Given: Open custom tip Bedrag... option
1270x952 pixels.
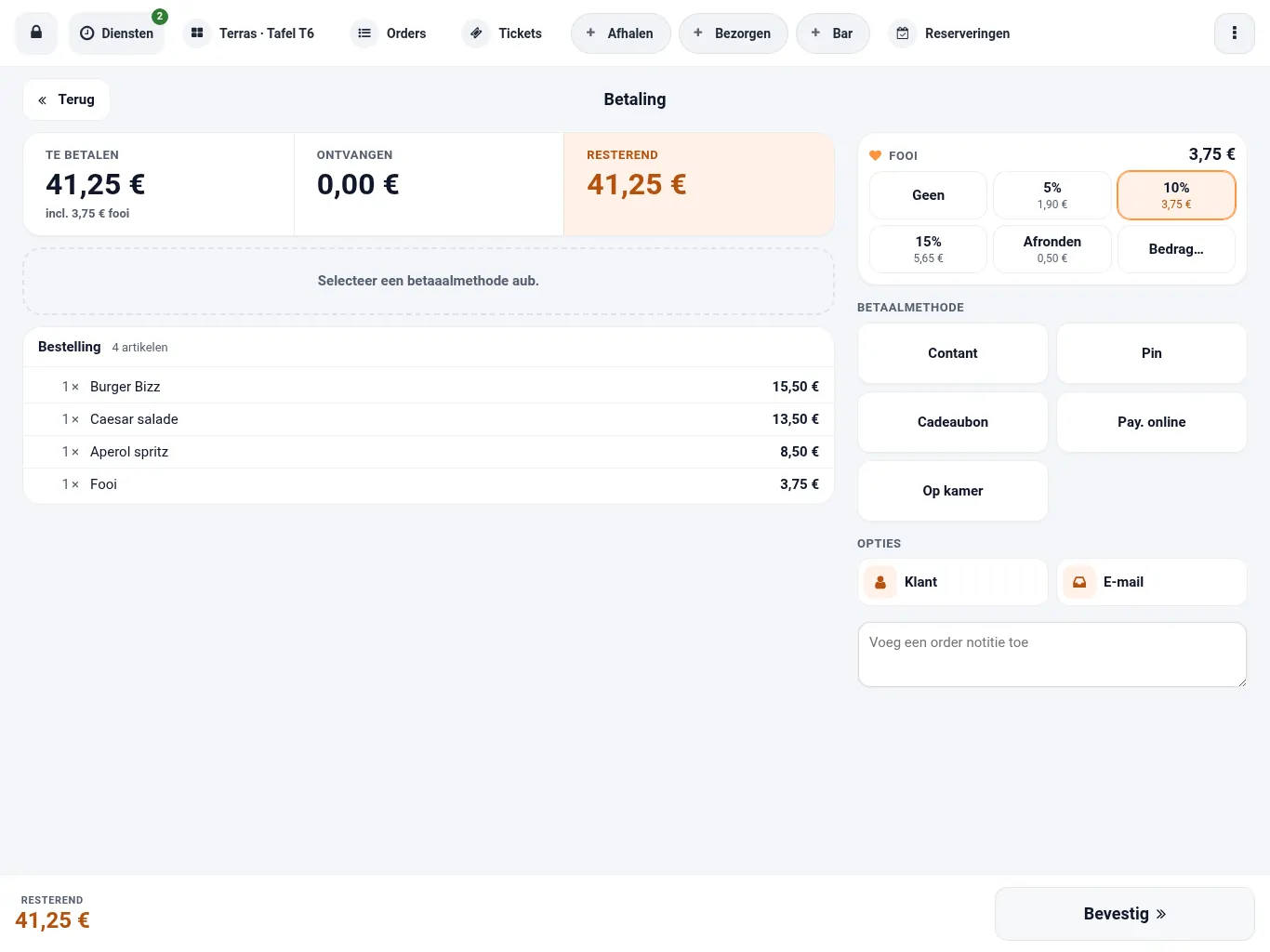Looking at the screenshot, I should (x=1176, y=249).
